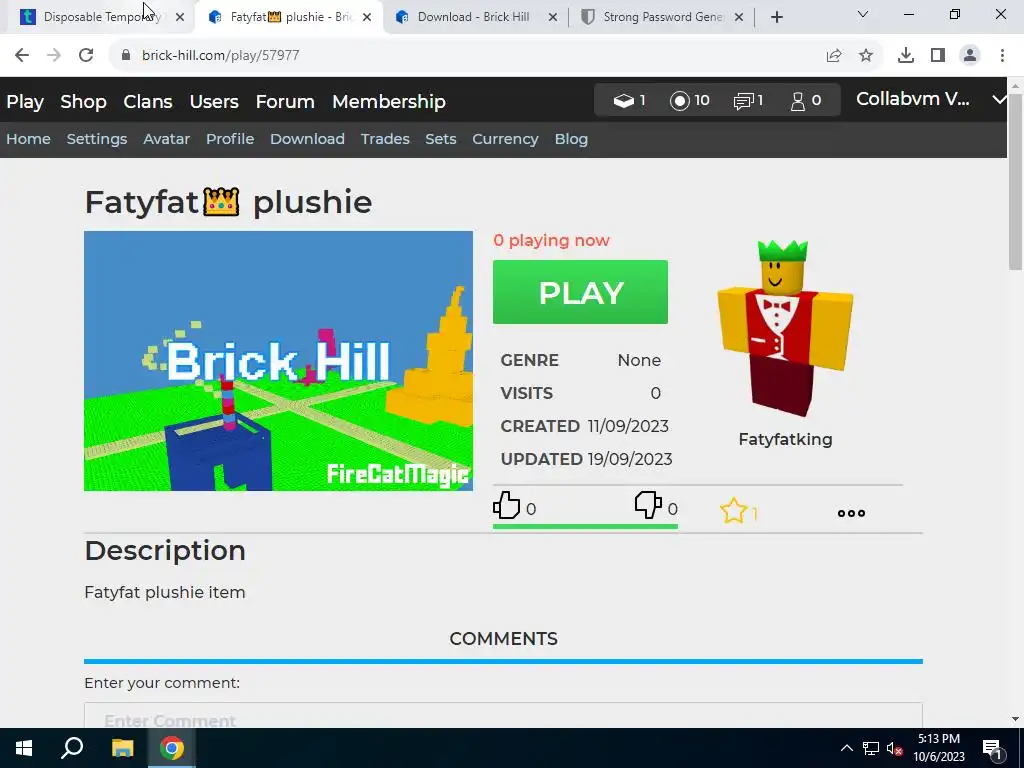The width and height of the screenshot is (1024, 768).
Task: Close the Disposable Temporary tab
Action: (180, 17)
